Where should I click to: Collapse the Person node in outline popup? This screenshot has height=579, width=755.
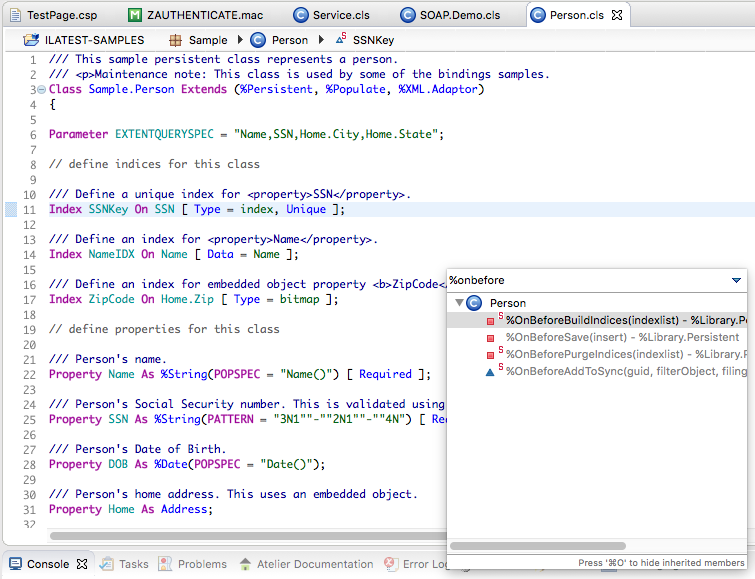459,303
